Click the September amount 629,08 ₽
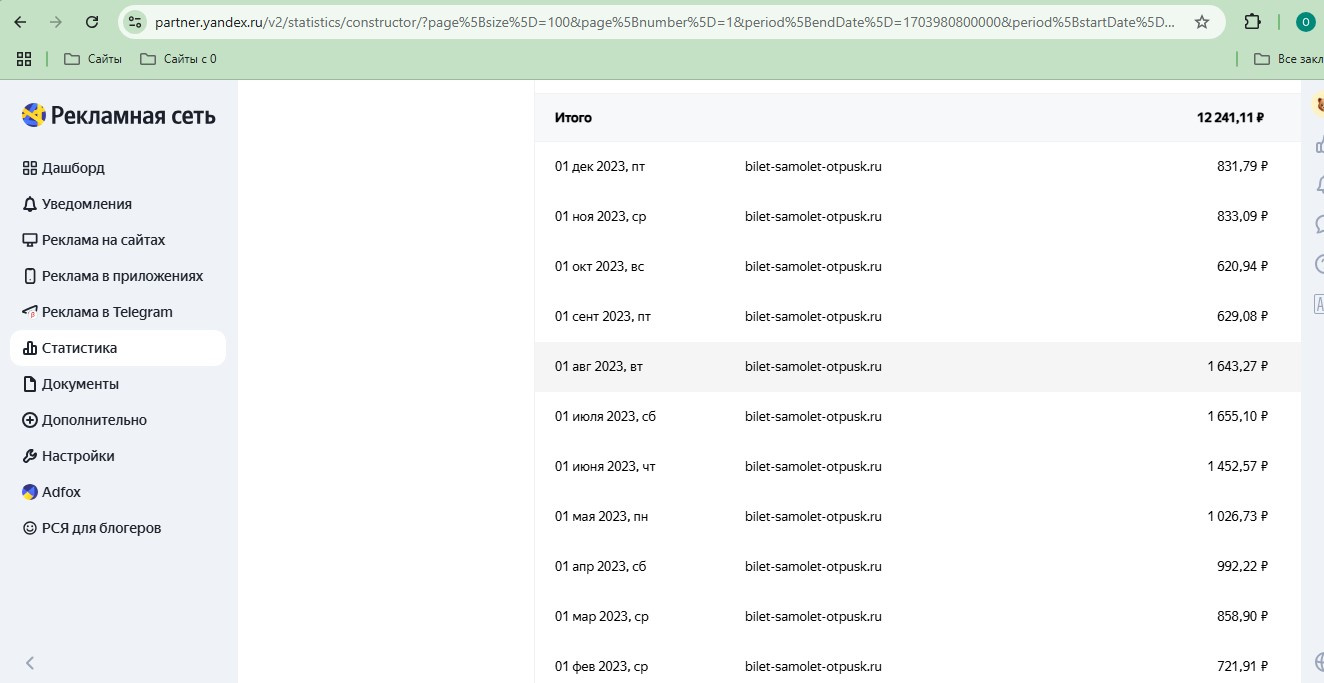1324x683 pixels. pos(1242,317)
